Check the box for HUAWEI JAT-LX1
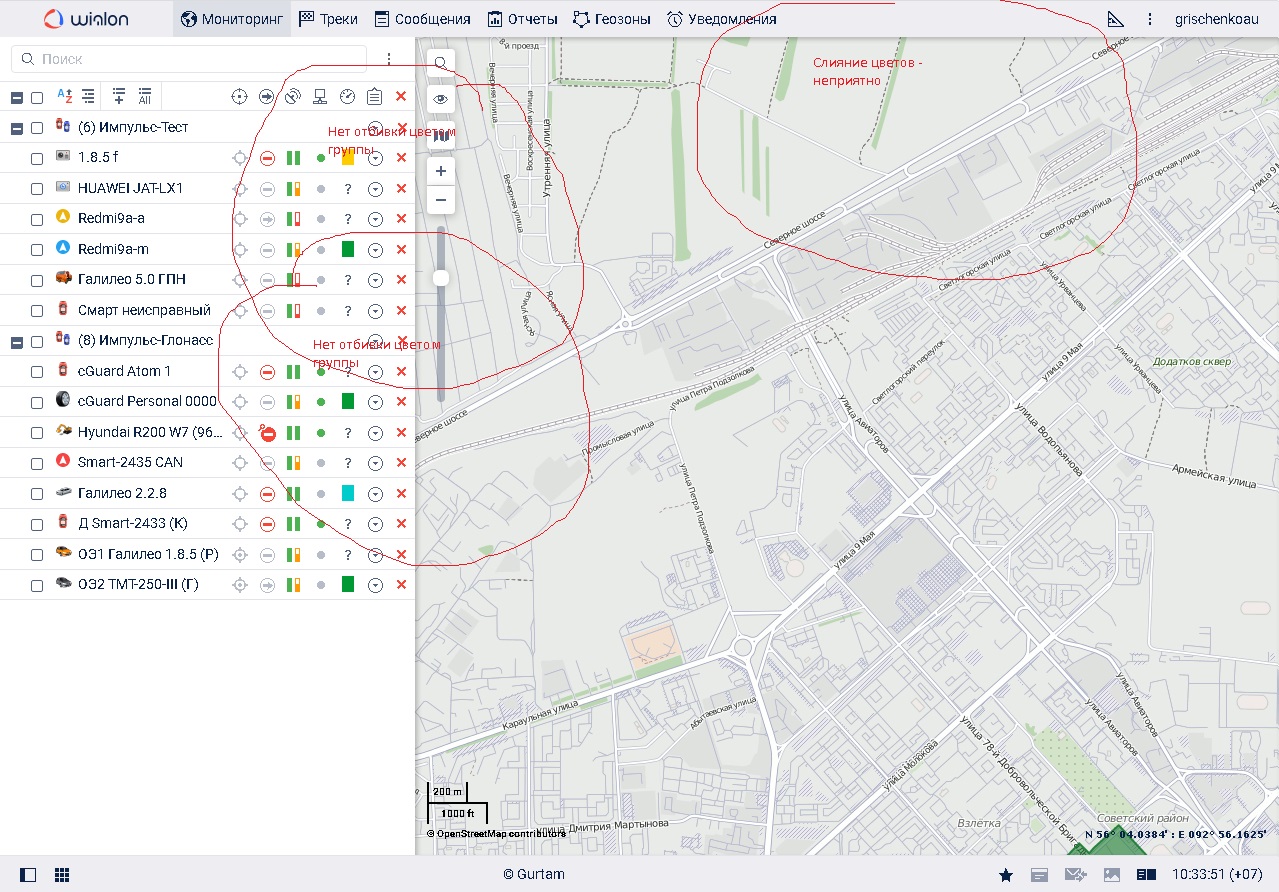 (x=37, y=189)
